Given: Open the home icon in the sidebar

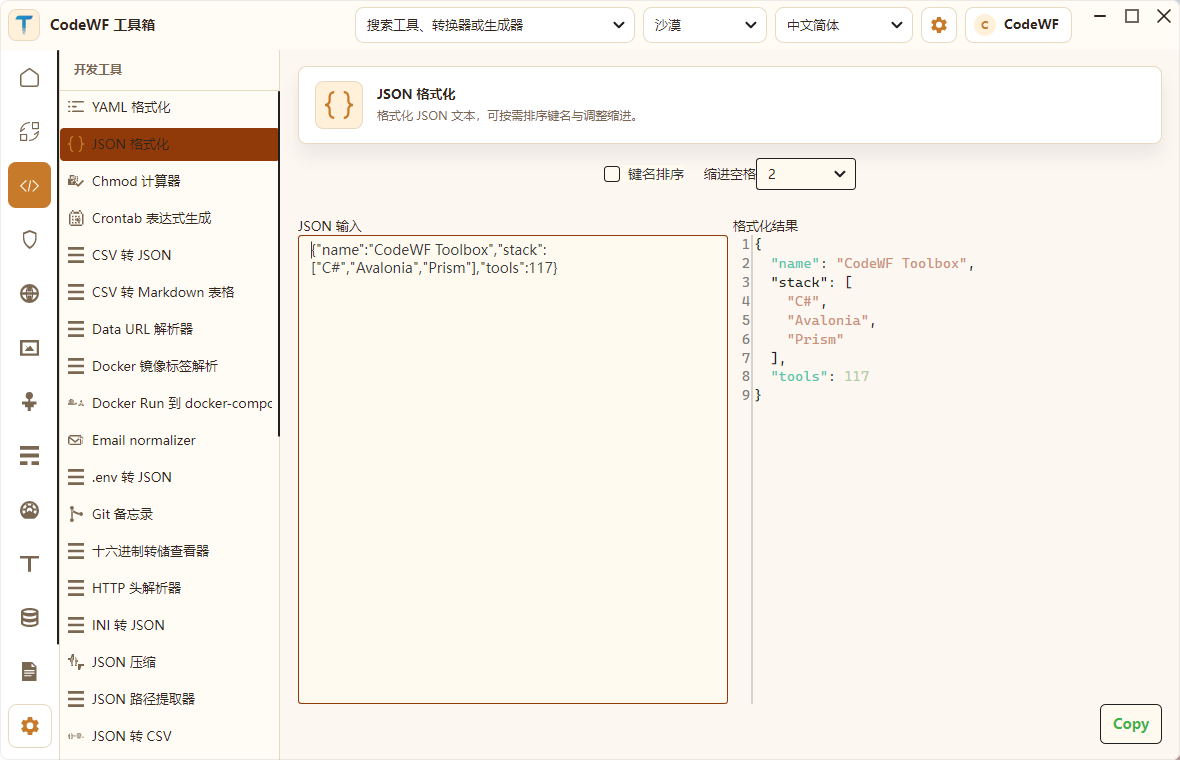Looking at the screenshot, I should (x=29, y=78).
